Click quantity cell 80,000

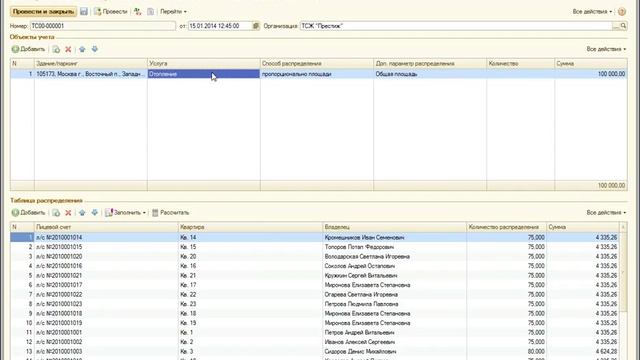click(x=506, y=351)
